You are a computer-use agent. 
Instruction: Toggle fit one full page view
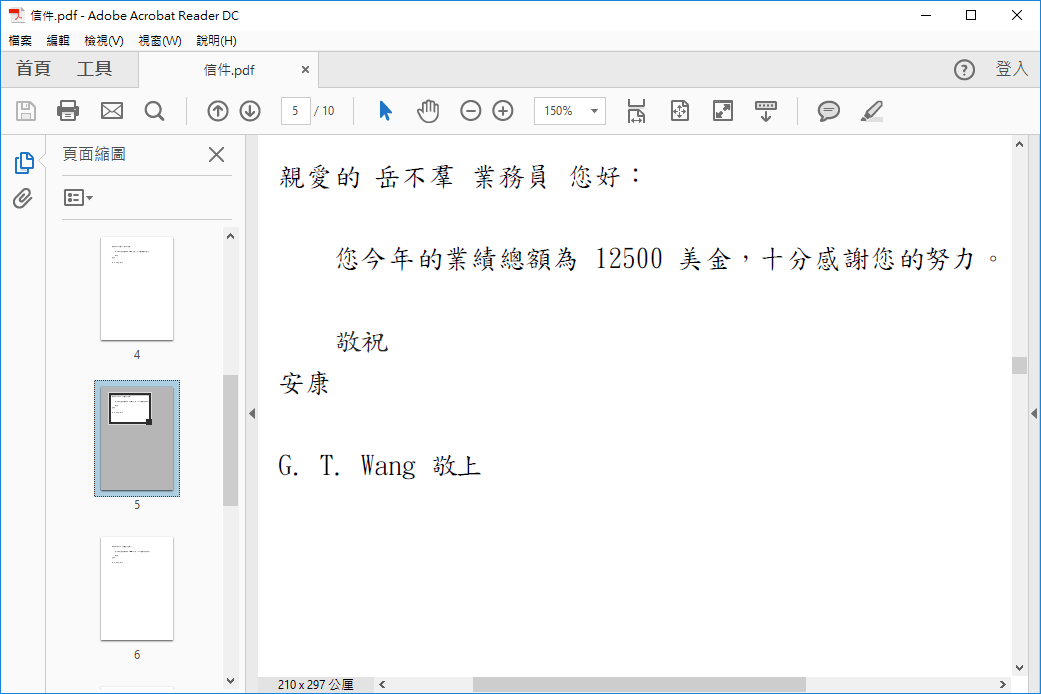point(679,111)
